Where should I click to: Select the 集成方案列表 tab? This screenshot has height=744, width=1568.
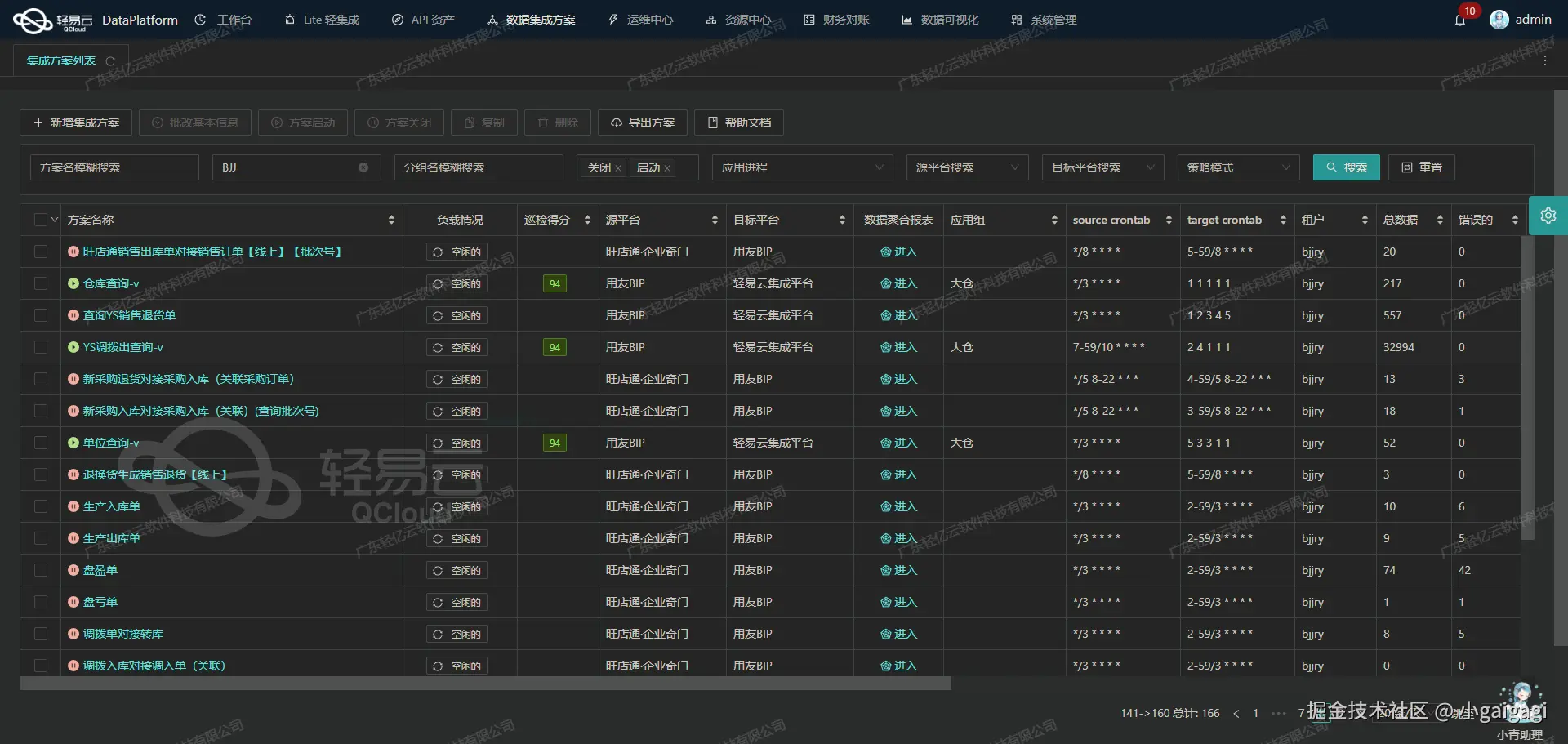click(61, 60)
